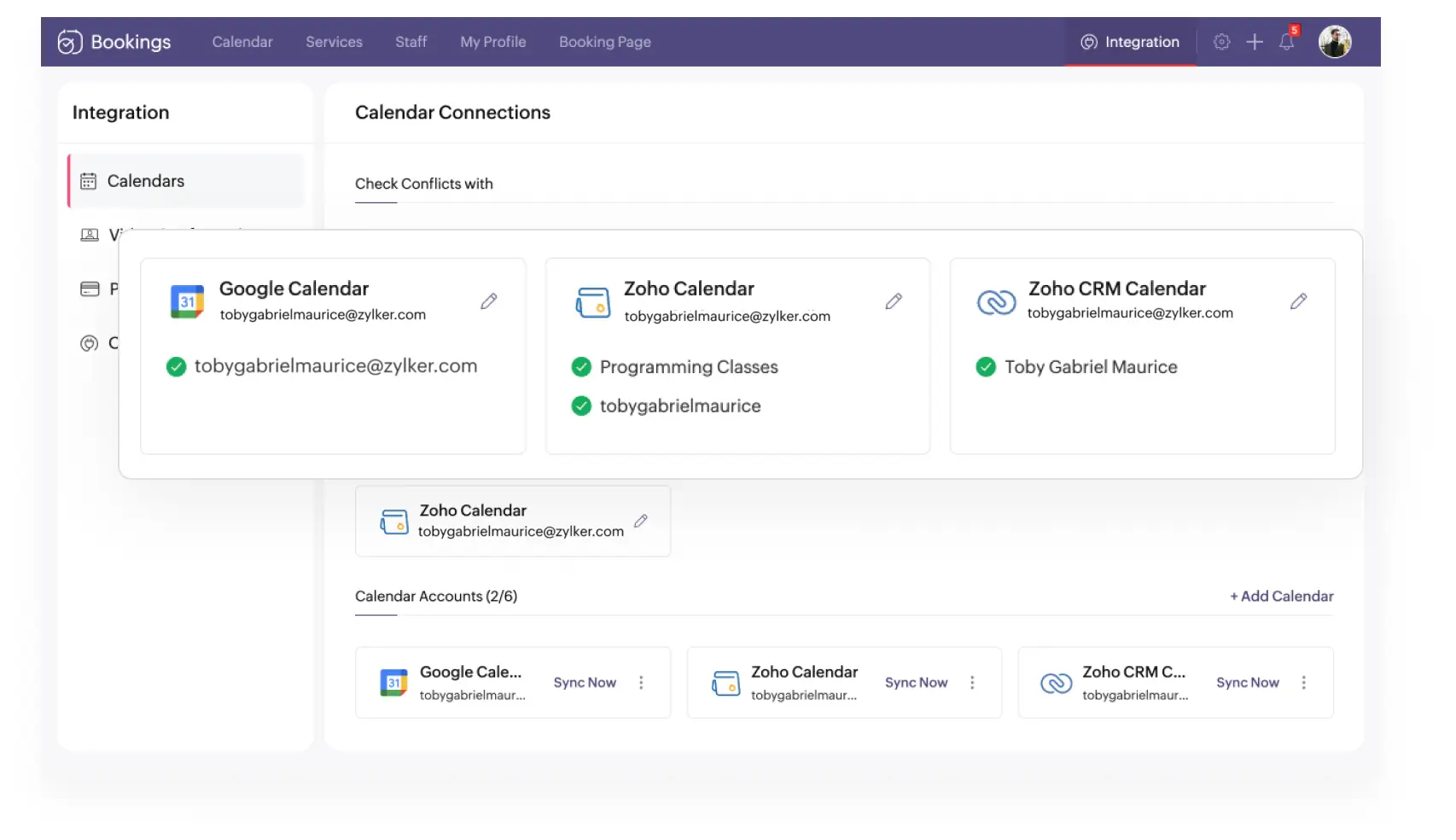Open the user profile avatar
The image size is (1456, 840).
click(1334, 42)
